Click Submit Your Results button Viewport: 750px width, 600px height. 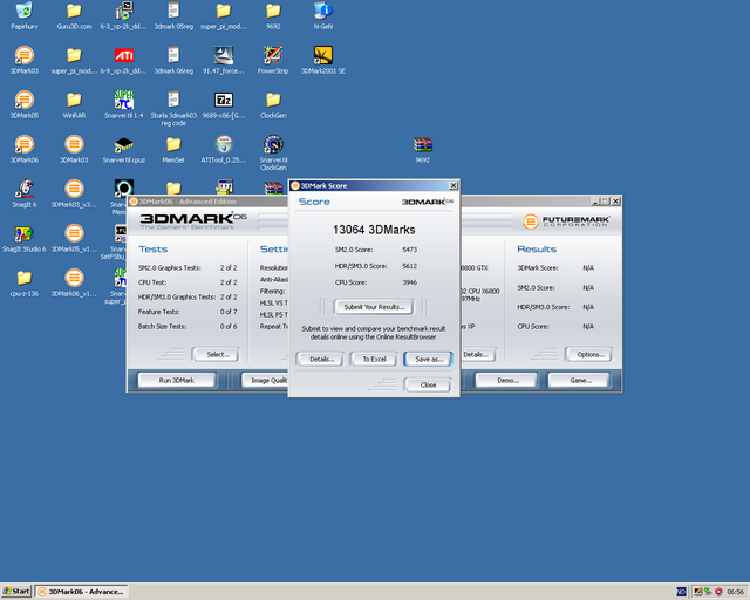coord(374,307)
